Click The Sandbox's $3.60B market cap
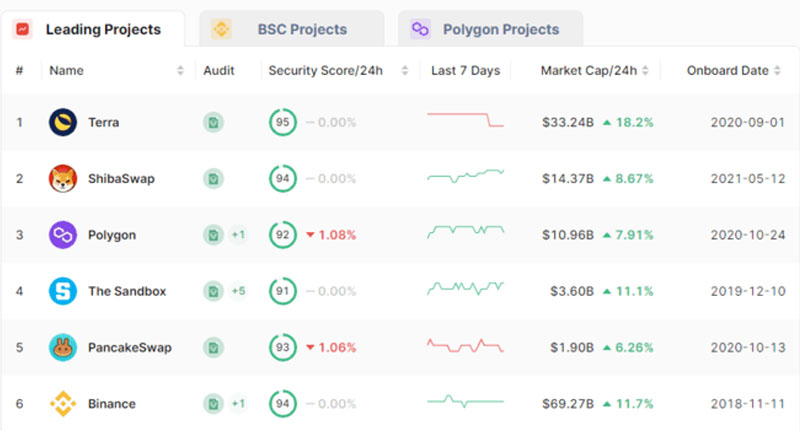 [x=572, y=291]
